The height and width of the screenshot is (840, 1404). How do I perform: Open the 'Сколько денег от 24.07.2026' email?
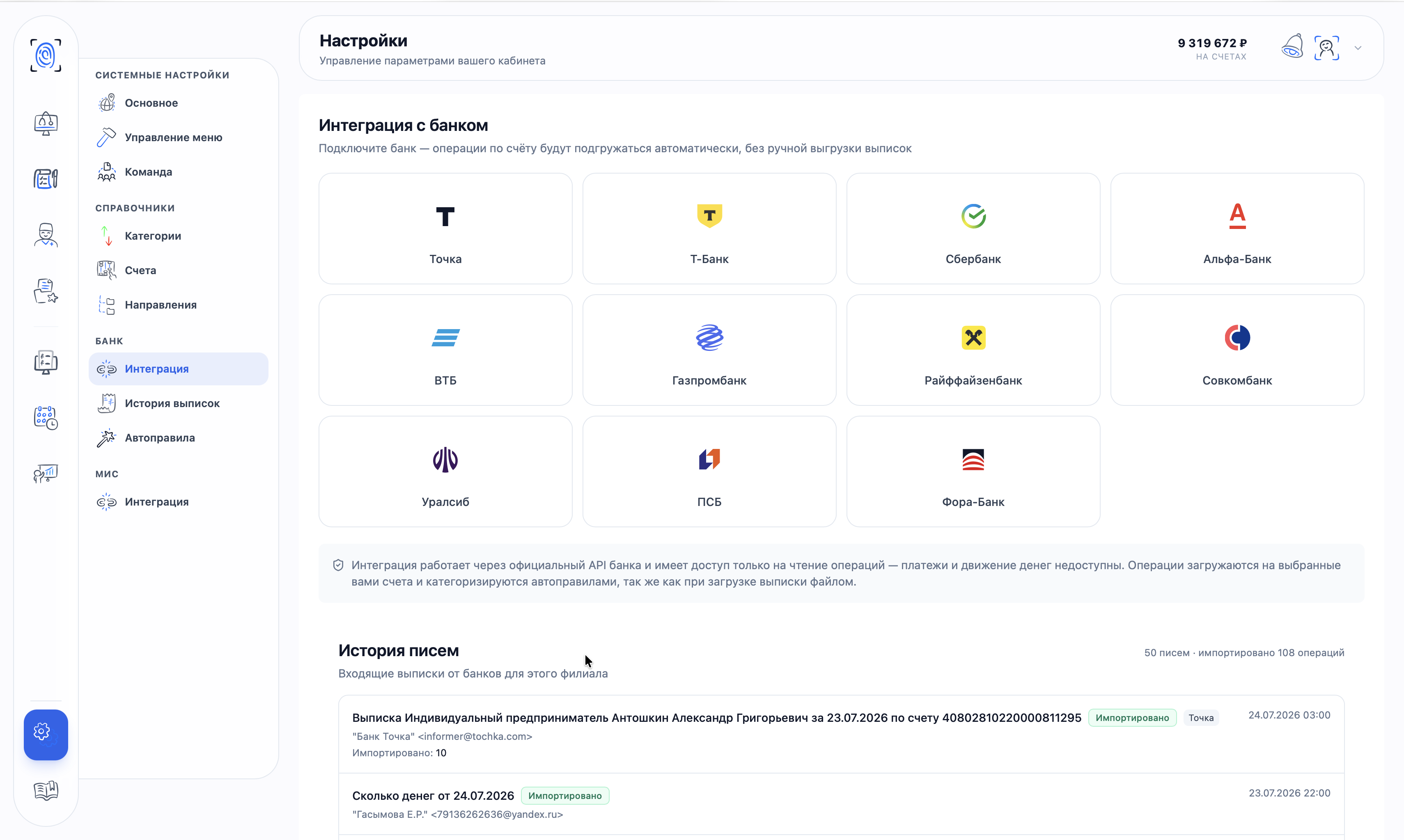(x=841, y=804)
